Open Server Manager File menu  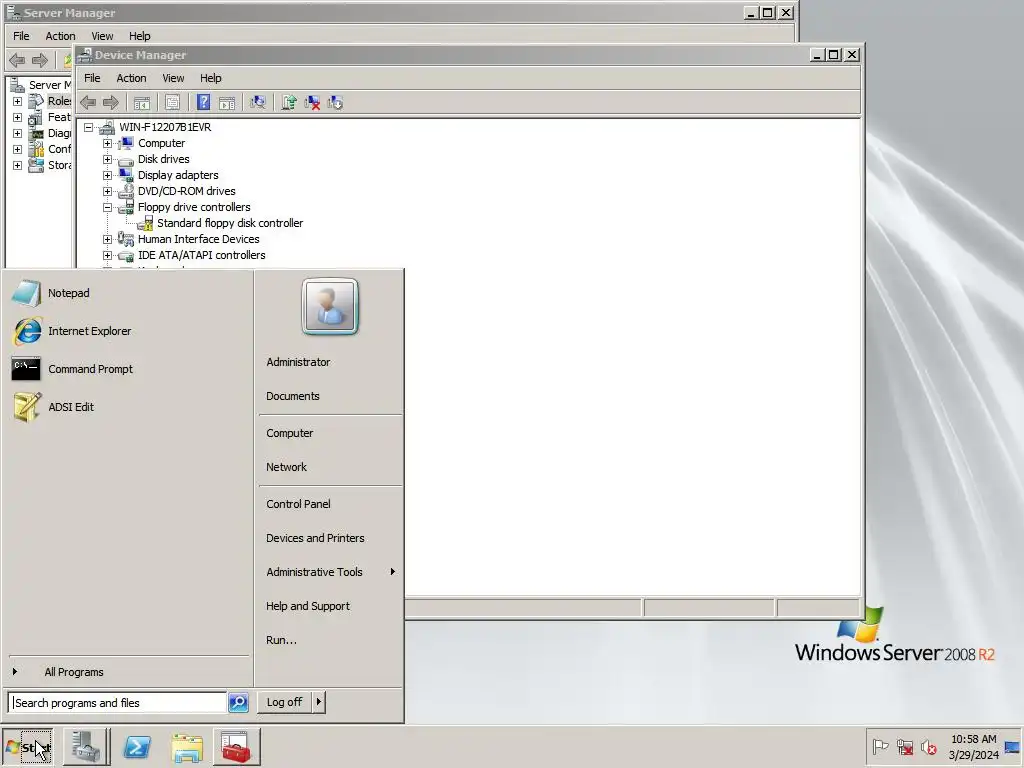(x=21, y=36)
